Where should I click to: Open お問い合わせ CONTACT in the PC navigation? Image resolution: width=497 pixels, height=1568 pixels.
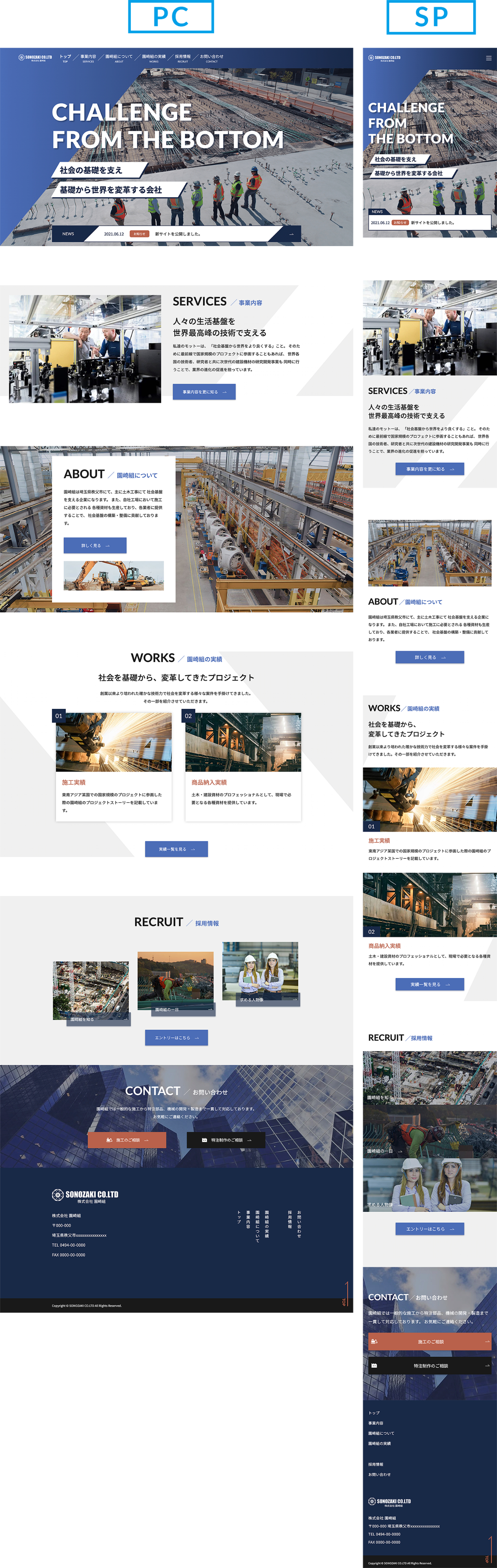point(212,58)
